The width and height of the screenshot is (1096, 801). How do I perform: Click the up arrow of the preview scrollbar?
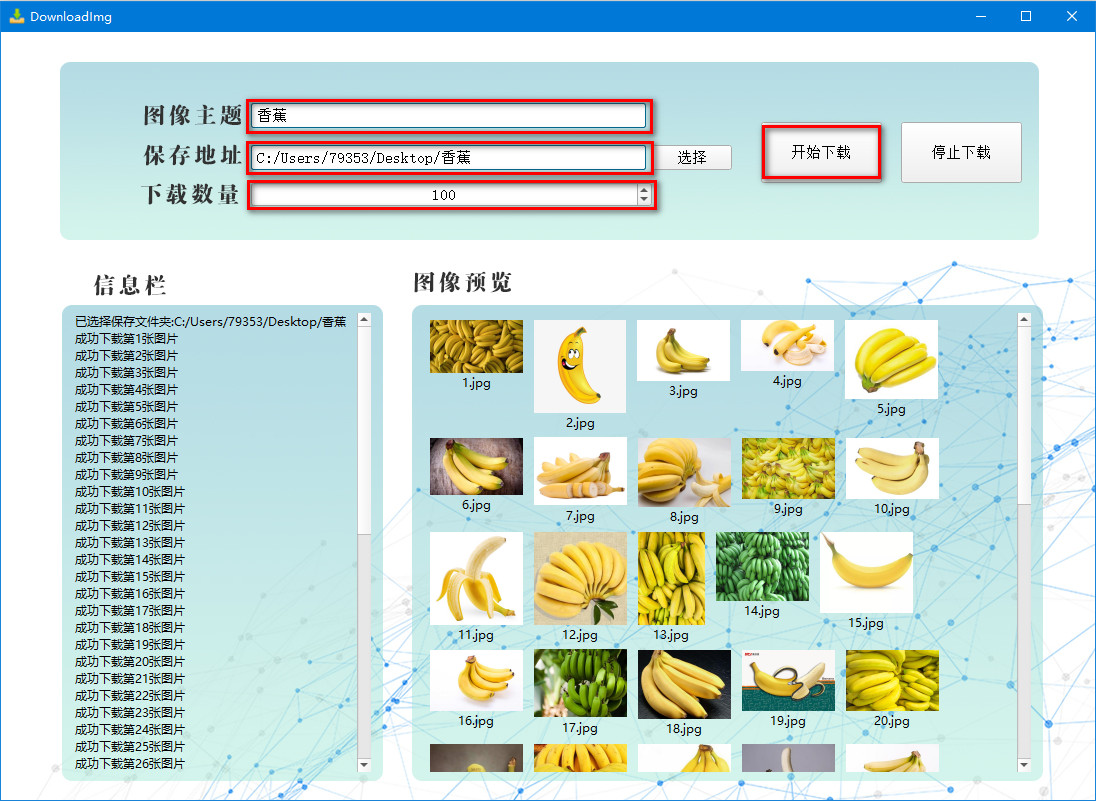click(1023, 319)
